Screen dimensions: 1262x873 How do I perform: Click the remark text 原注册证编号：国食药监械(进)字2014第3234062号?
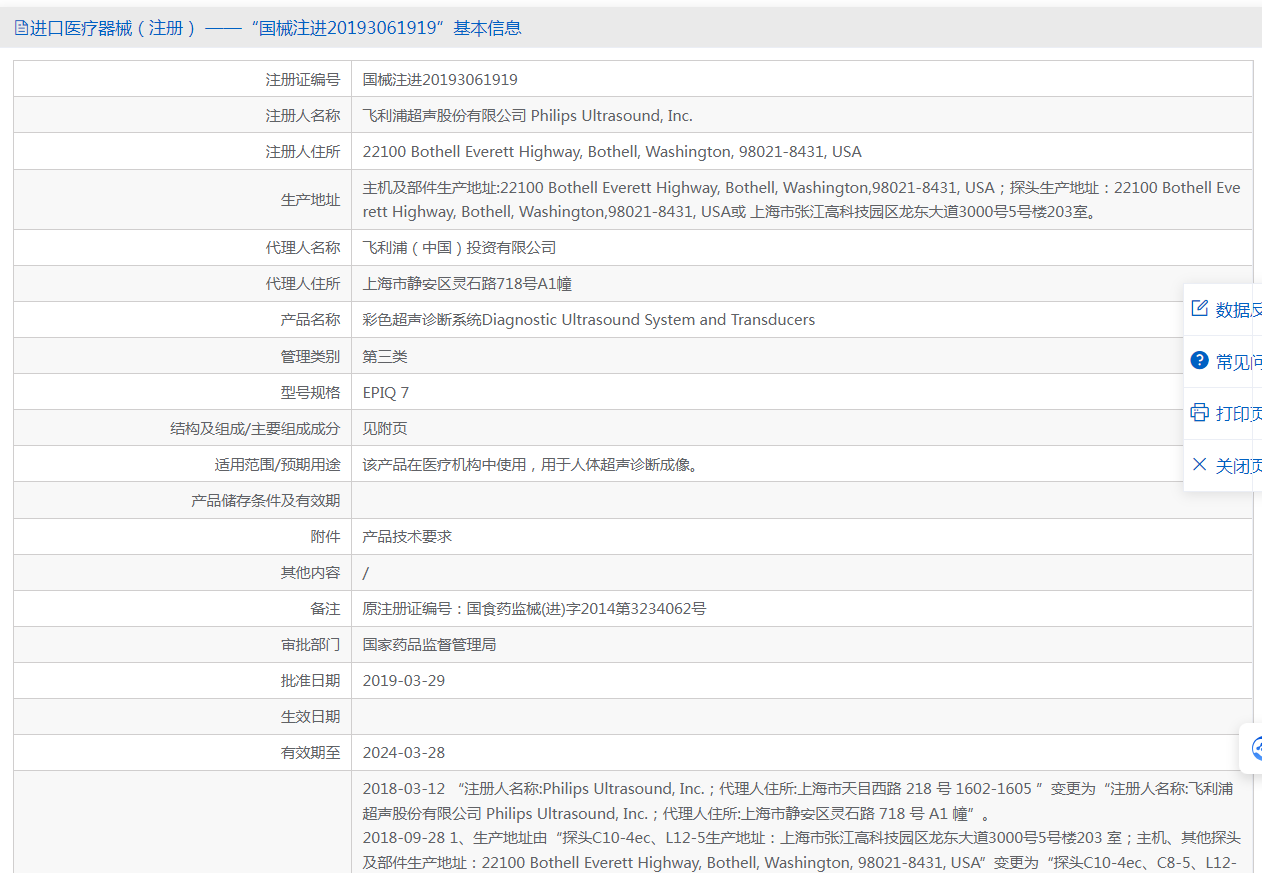tap(534, 608)
